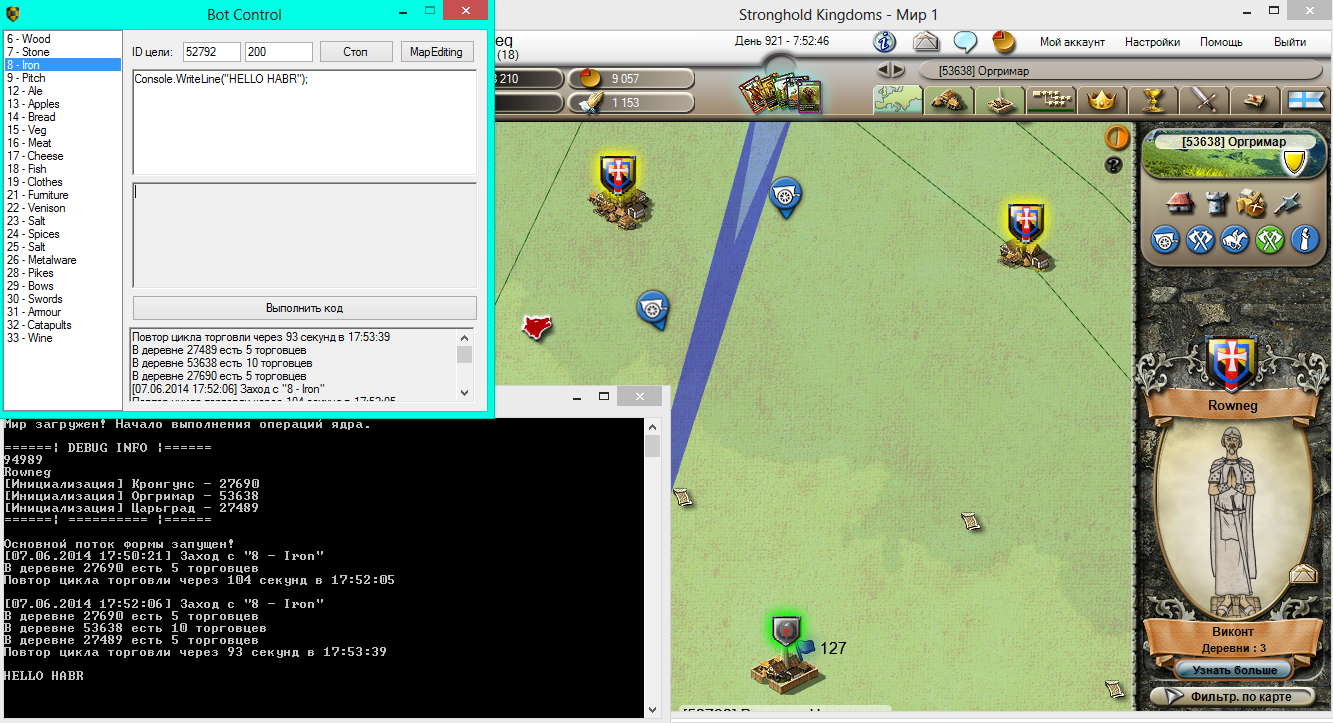1333x723 pixels.
Task: Select '26 - Metalware' in resource list
Action: point(62,260)
